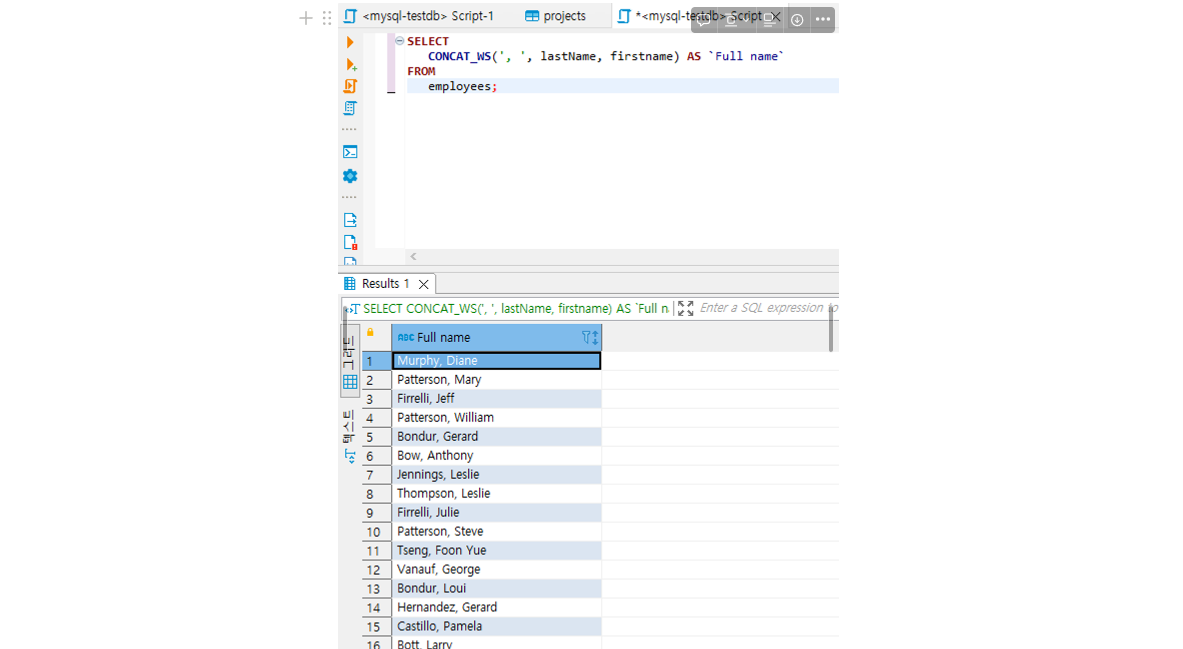1183x649 pixels.
Task: Select cell Bow, Anthony
Action: point(496,455)
